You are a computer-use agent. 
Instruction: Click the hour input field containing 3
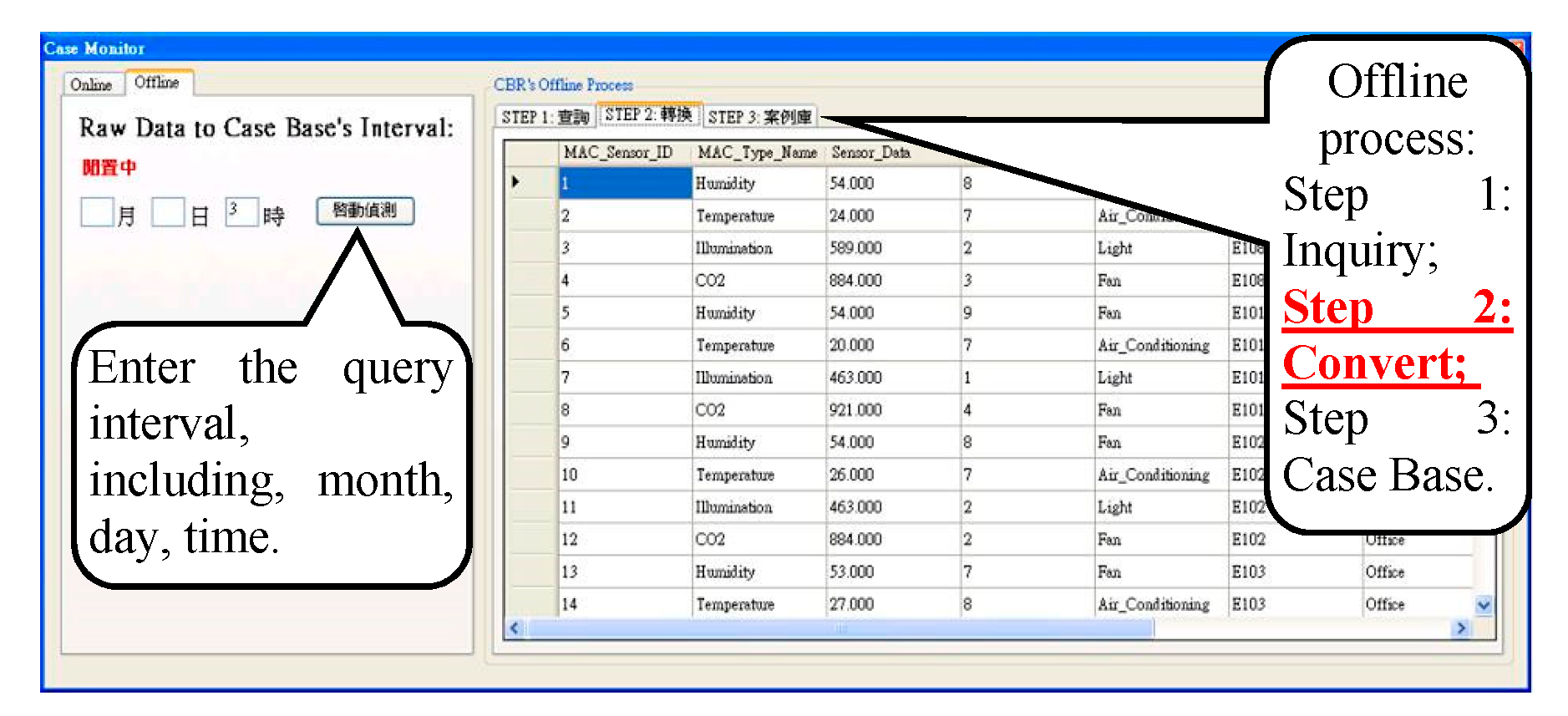(241, 211)
